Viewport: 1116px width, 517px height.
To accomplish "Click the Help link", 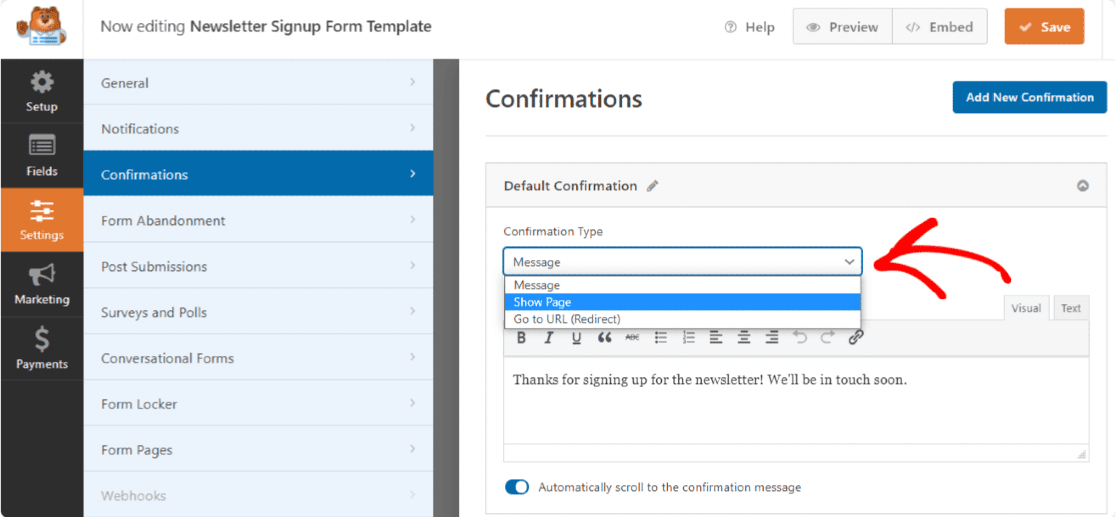I will click(x=749, y=27).
